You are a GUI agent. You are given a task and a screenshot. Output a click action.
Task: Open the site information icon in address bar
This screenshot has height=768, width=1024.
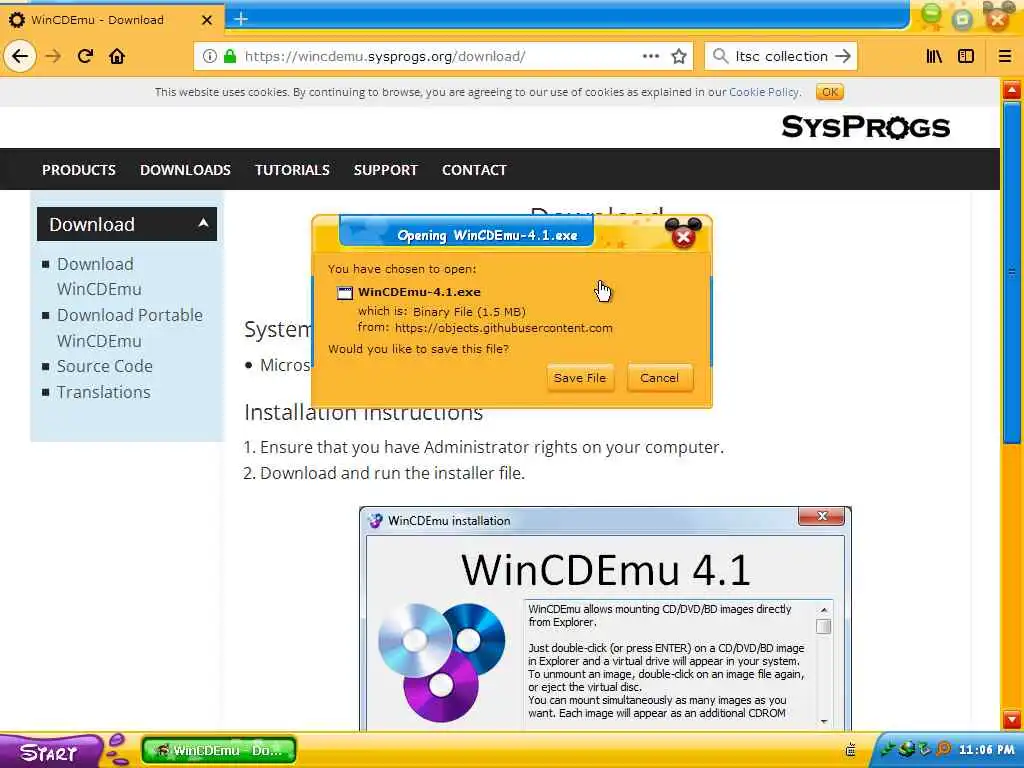tap(209, 56)
